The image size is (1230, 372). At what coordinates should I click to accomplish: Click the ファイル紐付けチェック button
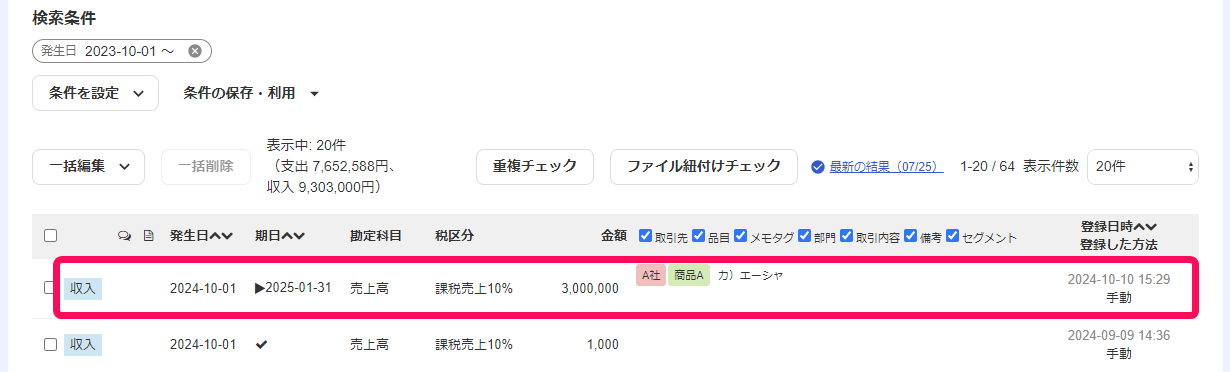pyautogui.click(x=703, y=167)
